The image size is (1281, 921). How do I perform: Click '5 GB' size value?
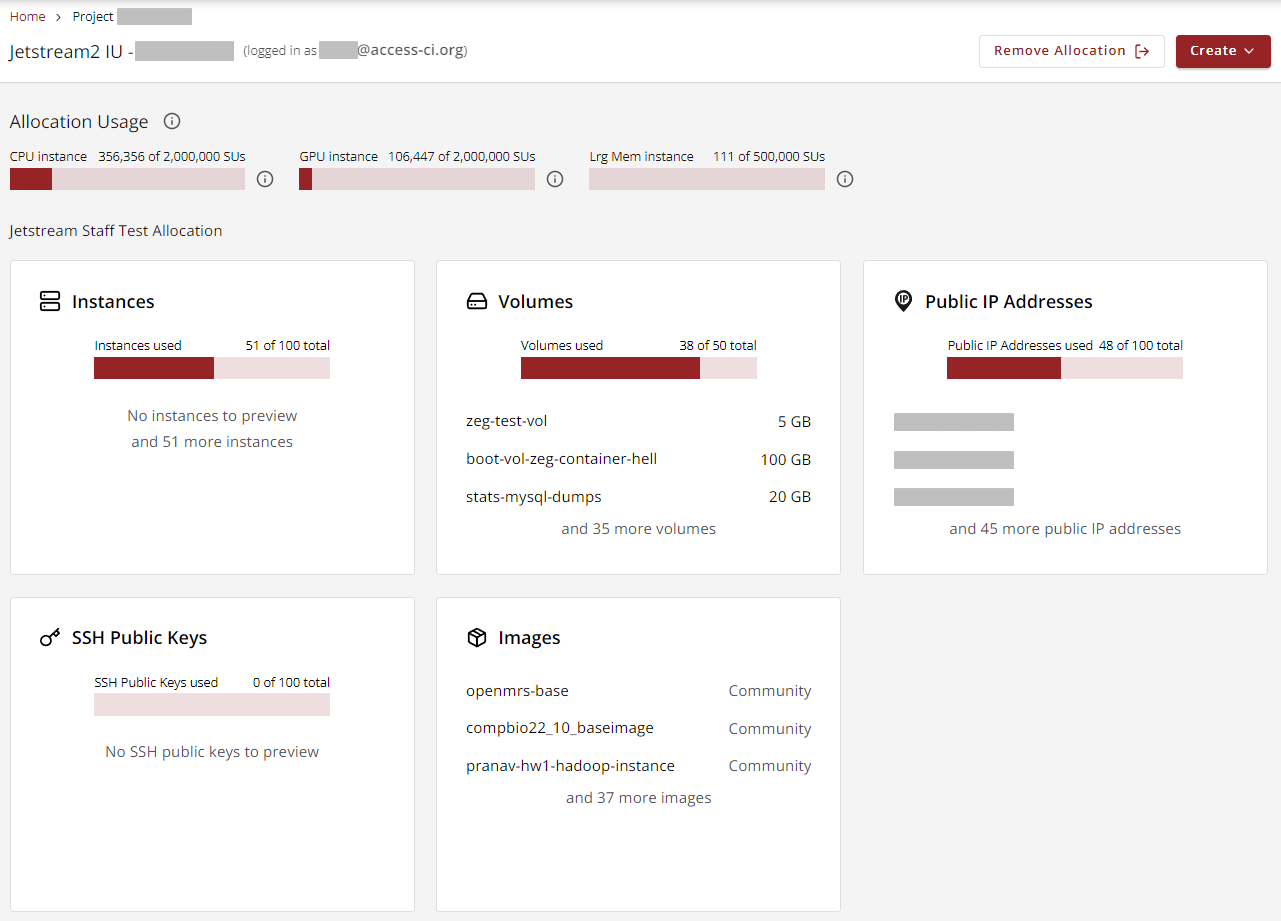tap(794, 422)
